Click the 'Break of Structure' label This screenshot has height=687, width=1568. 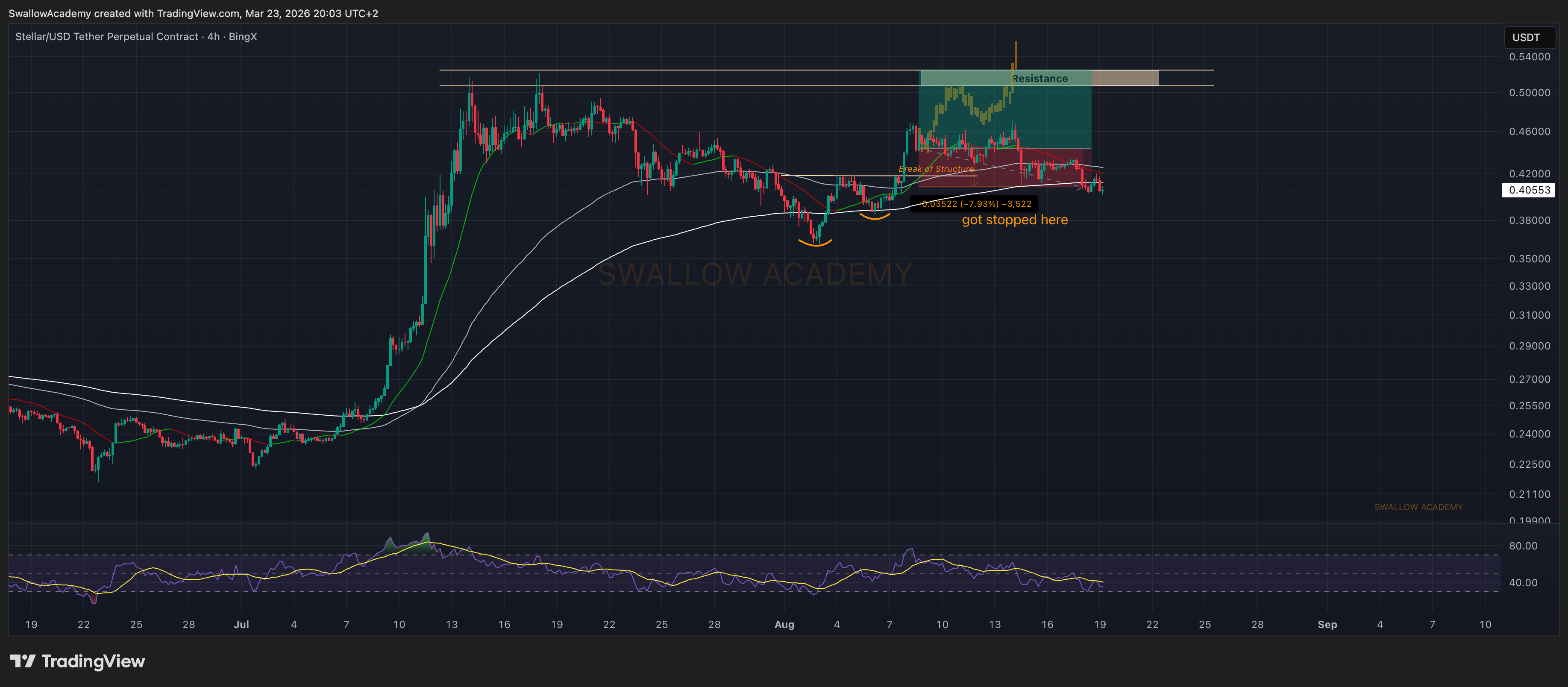tap(936, 169)
